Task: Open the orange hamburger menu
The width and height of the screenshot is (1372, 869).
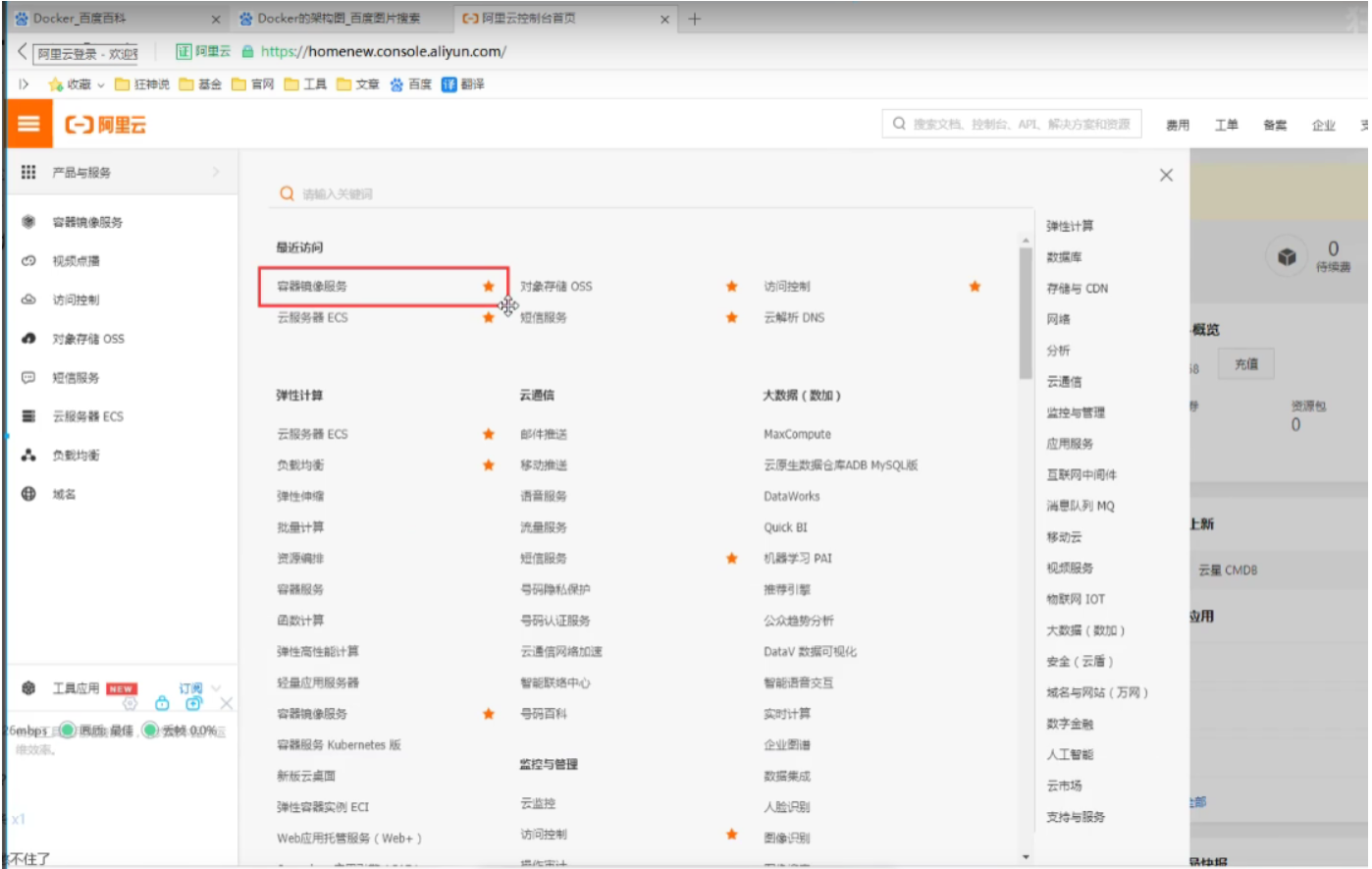Action: tap(28, 124)
